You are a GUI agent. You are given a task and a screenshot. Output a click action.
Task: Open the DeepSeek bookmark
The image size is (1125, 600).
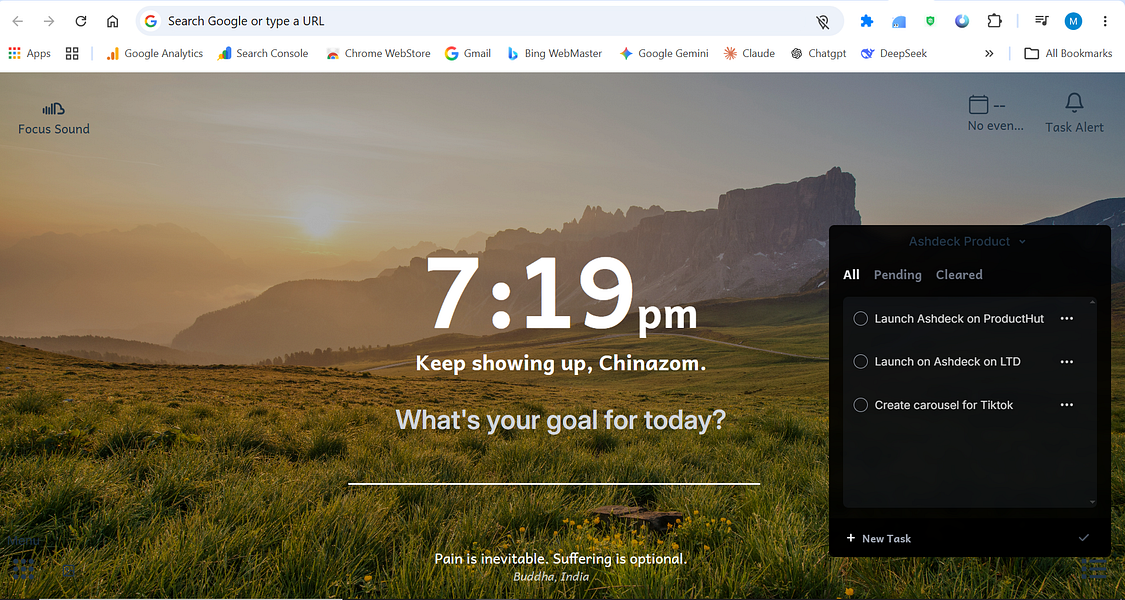(894, 53)
